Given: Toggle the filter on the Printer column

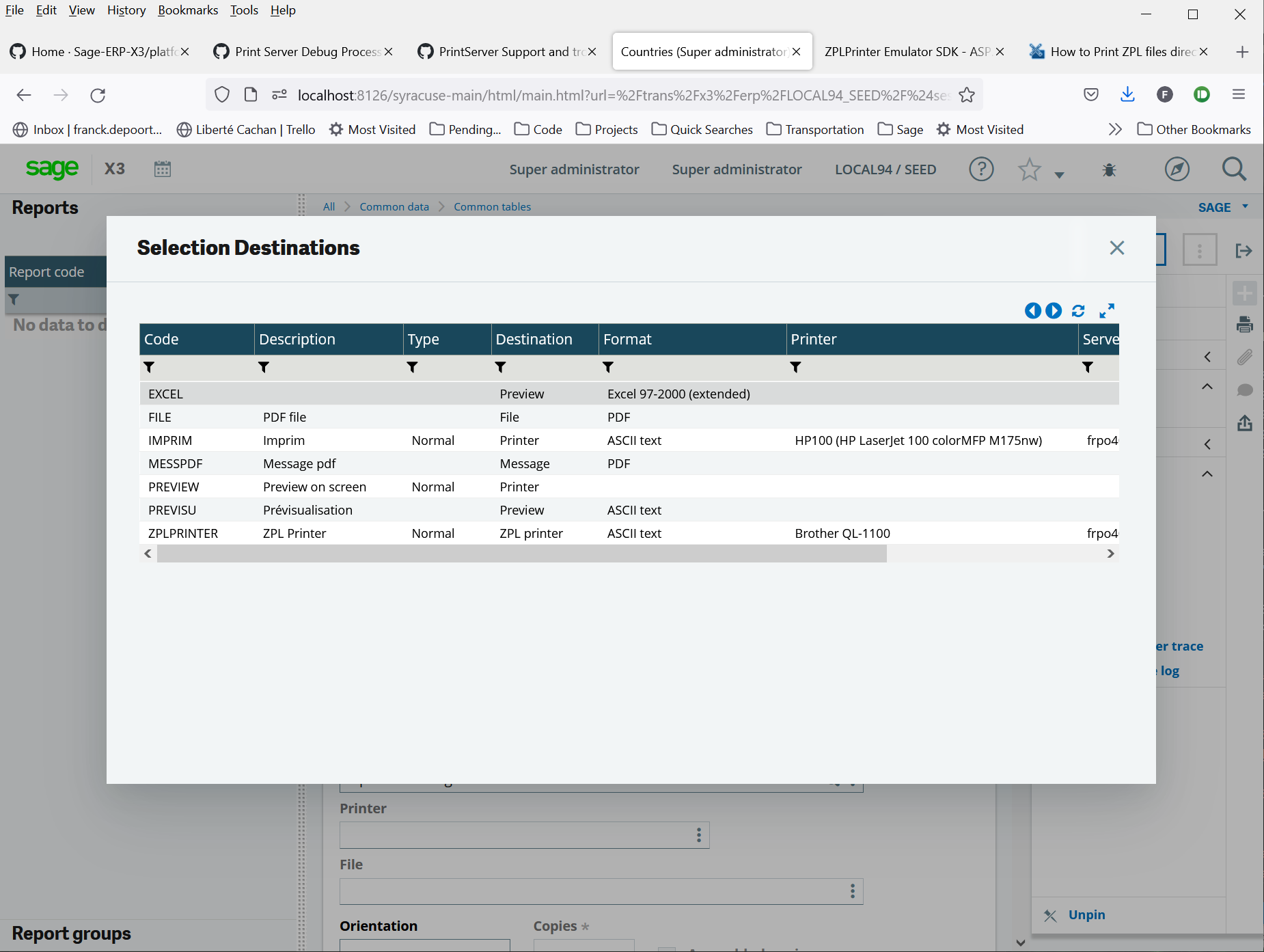Looking at the screenshot, I should click(x=795, y=367).
